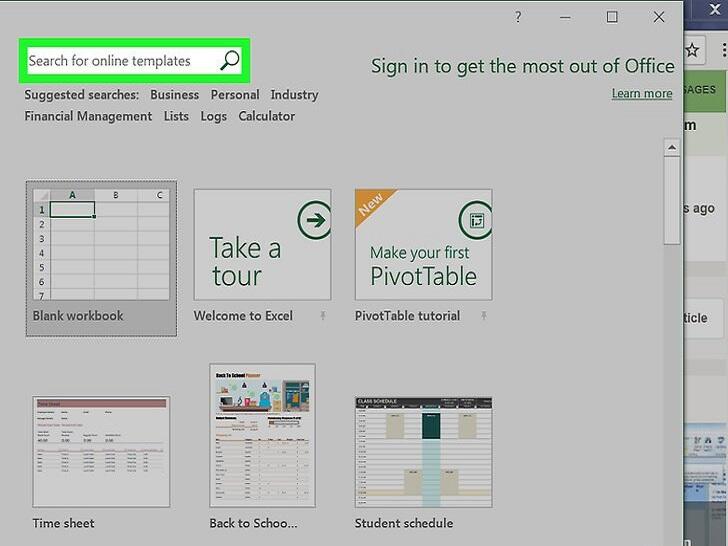Open the Take a tour template
The width and height of the screenshot is (728, 546).
click(x=262, y=244)
